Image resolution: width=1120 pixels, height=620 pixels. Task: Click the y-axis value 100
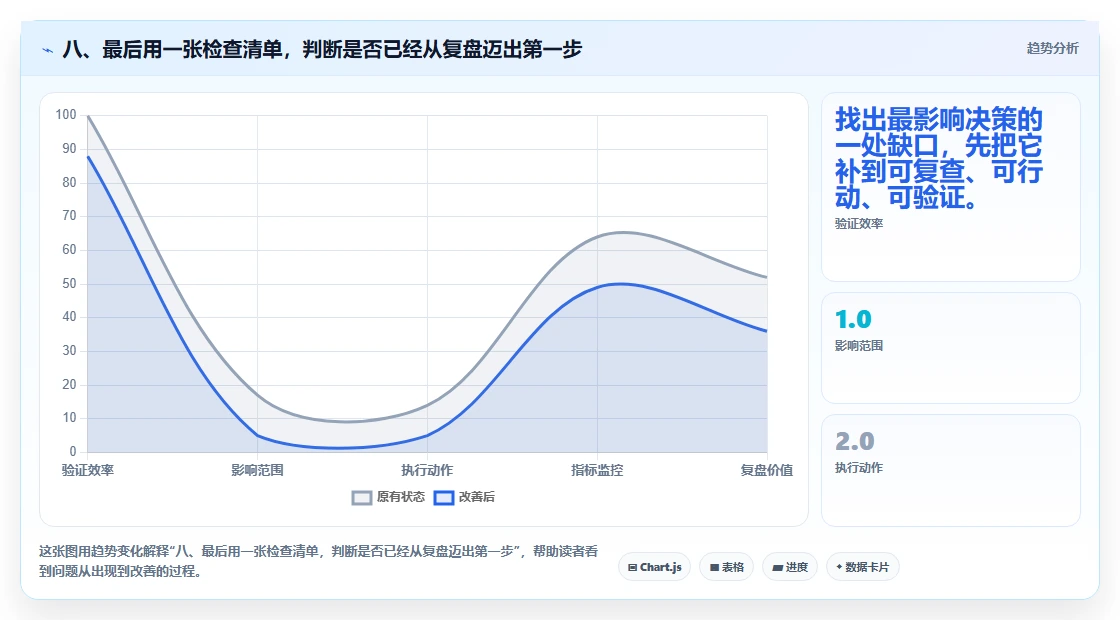[66, 114]
